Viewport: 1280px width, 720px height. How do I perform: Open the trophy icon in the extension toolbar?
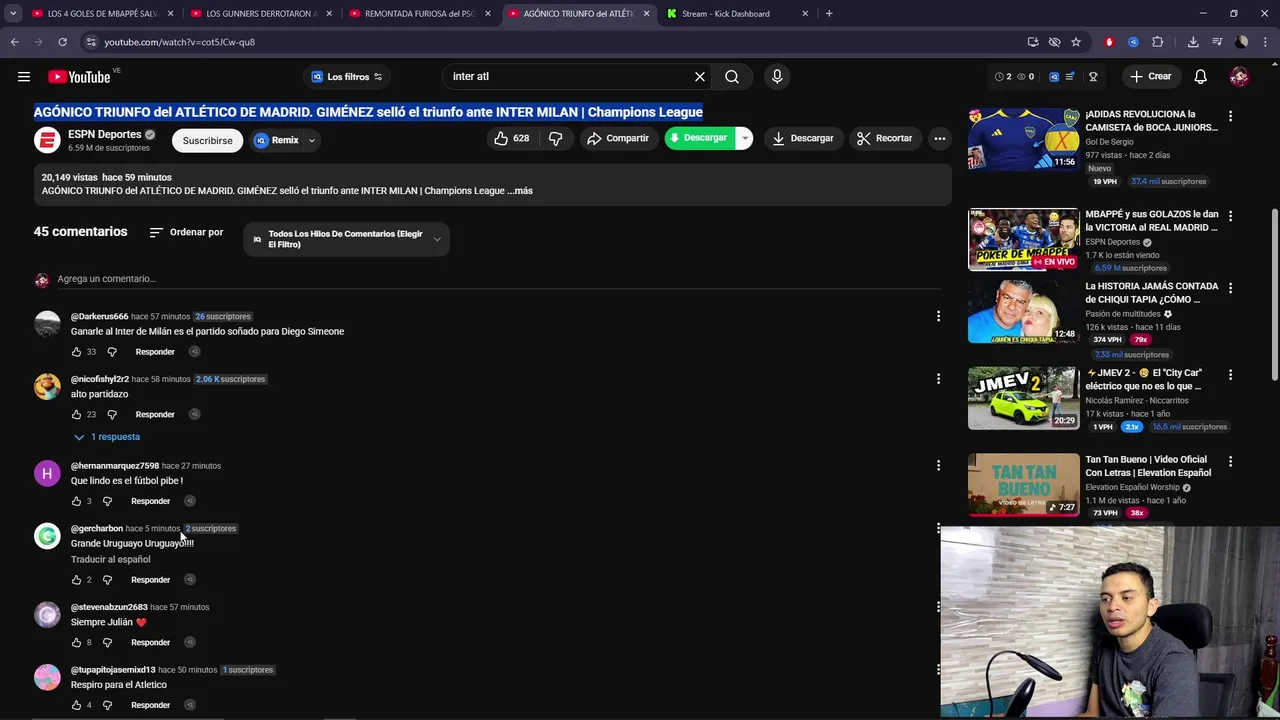click(x=1093, y=76)
